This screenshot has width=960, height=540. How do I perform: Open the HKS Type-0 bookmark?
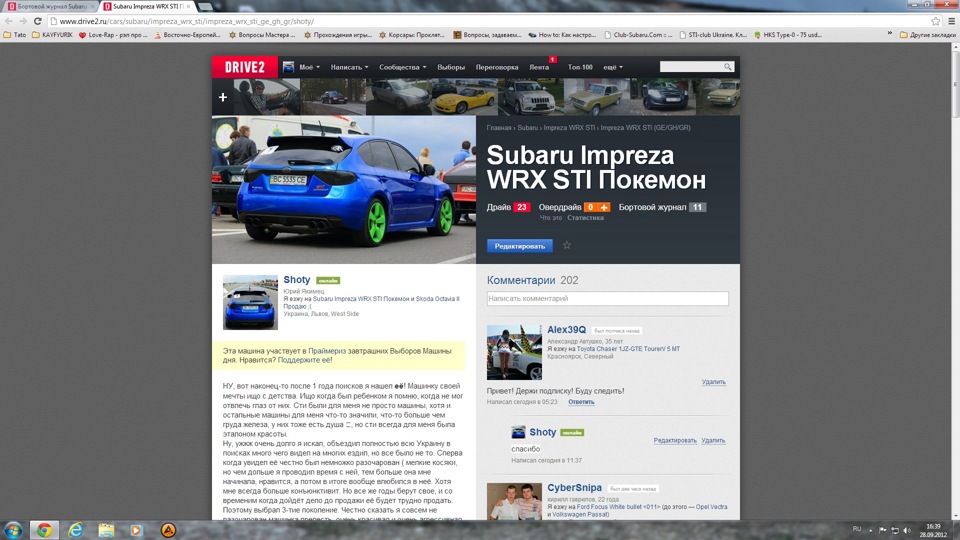pos(787,35)
